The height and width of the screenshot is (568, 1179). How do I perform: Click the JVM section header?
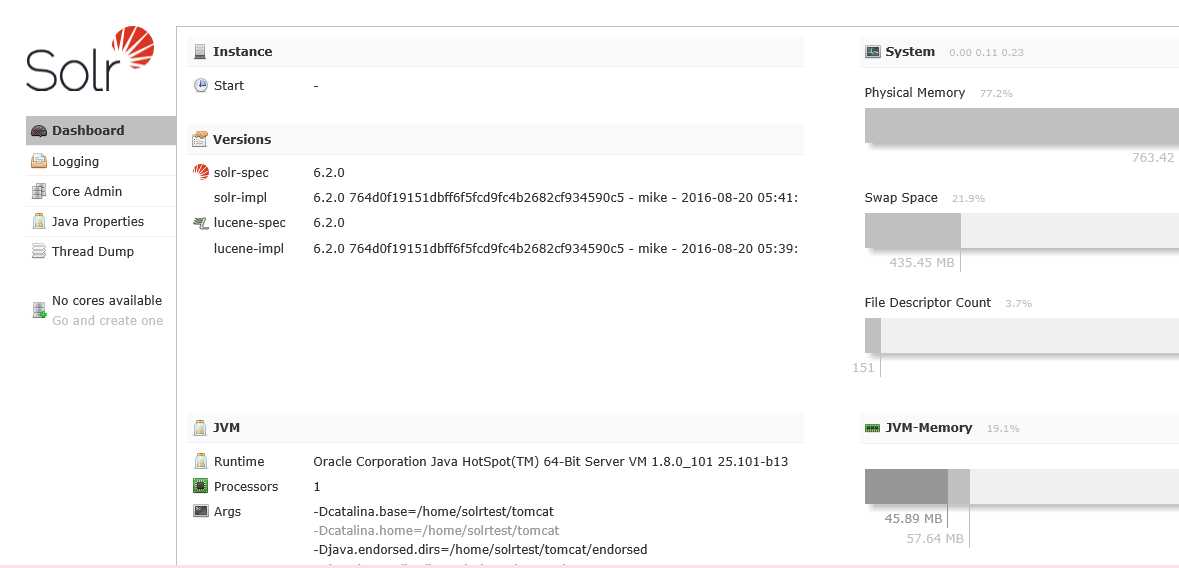496,427
